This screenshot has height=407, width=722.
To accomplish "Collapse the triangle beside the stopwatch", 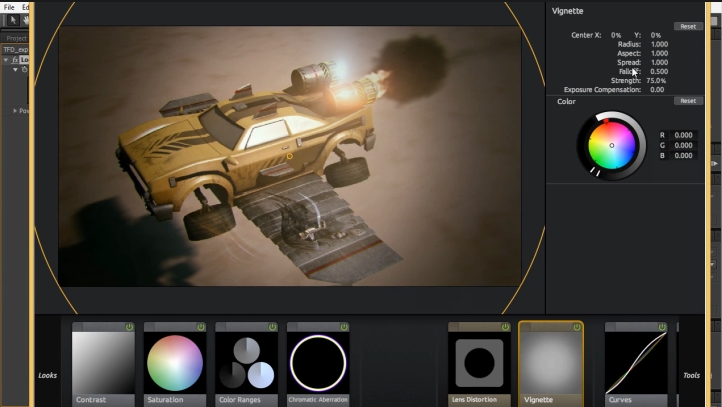I will point(15,70).
